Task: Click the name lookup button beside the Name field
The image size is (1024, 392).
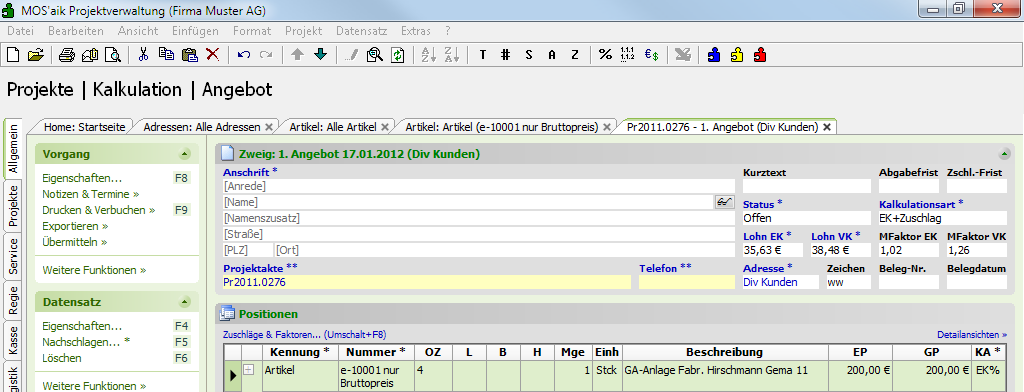Action: (724, 203)
